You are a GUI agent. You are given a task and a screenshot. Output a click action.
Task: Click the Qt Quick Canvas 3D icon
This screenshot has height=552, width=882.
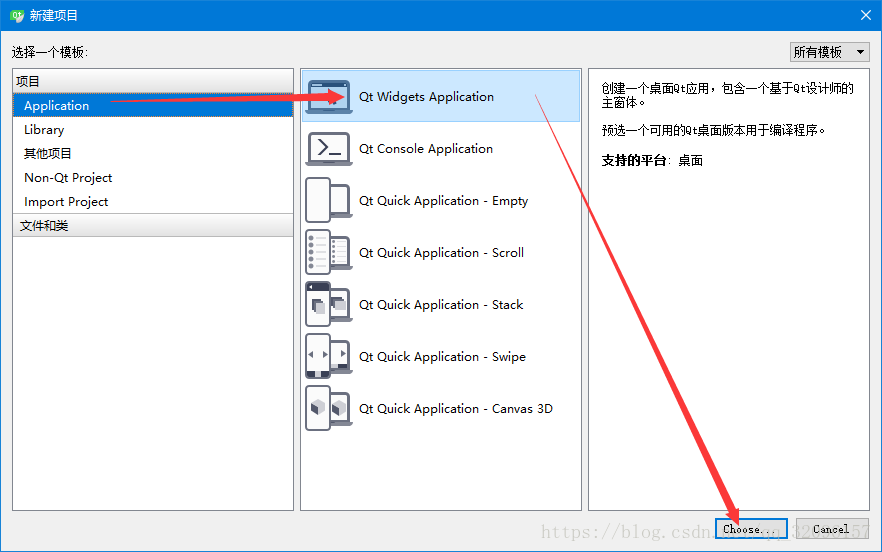click(329, 409)
